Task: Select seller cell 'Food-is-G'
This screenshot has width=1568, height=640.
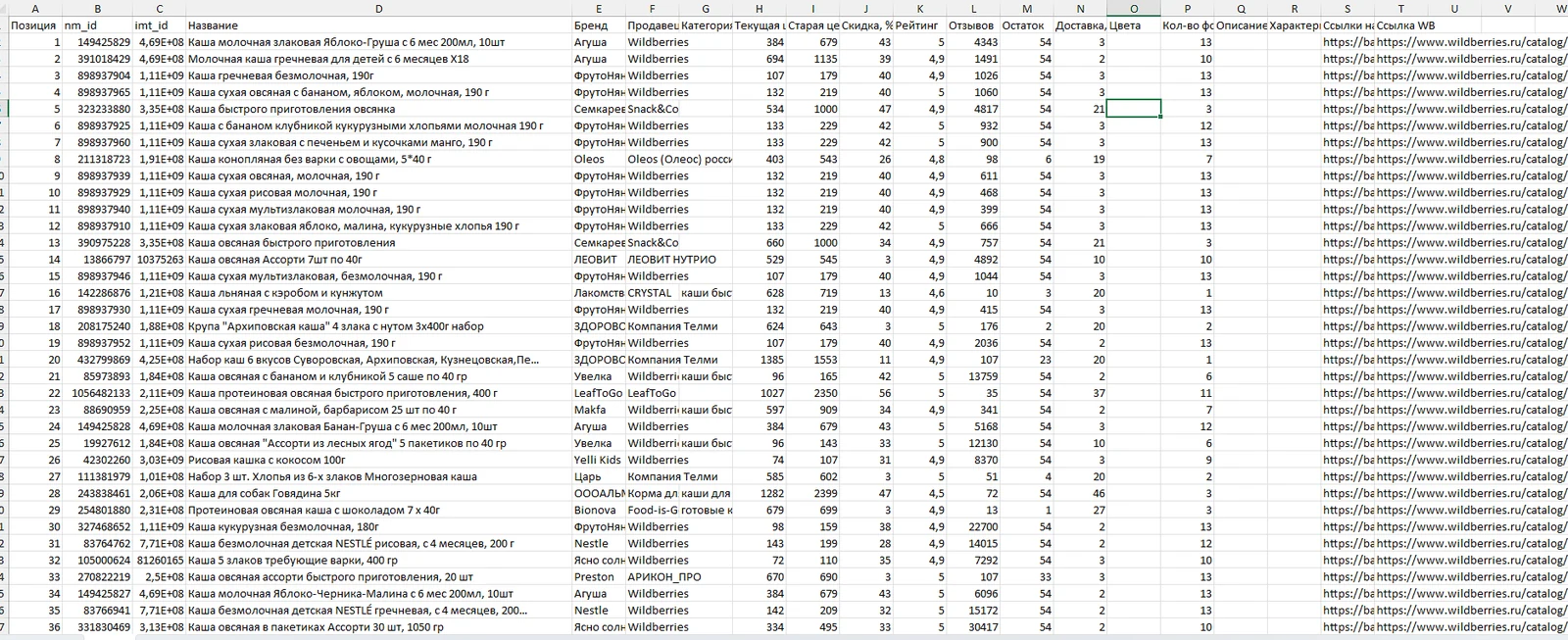Action: pos(653,510)
